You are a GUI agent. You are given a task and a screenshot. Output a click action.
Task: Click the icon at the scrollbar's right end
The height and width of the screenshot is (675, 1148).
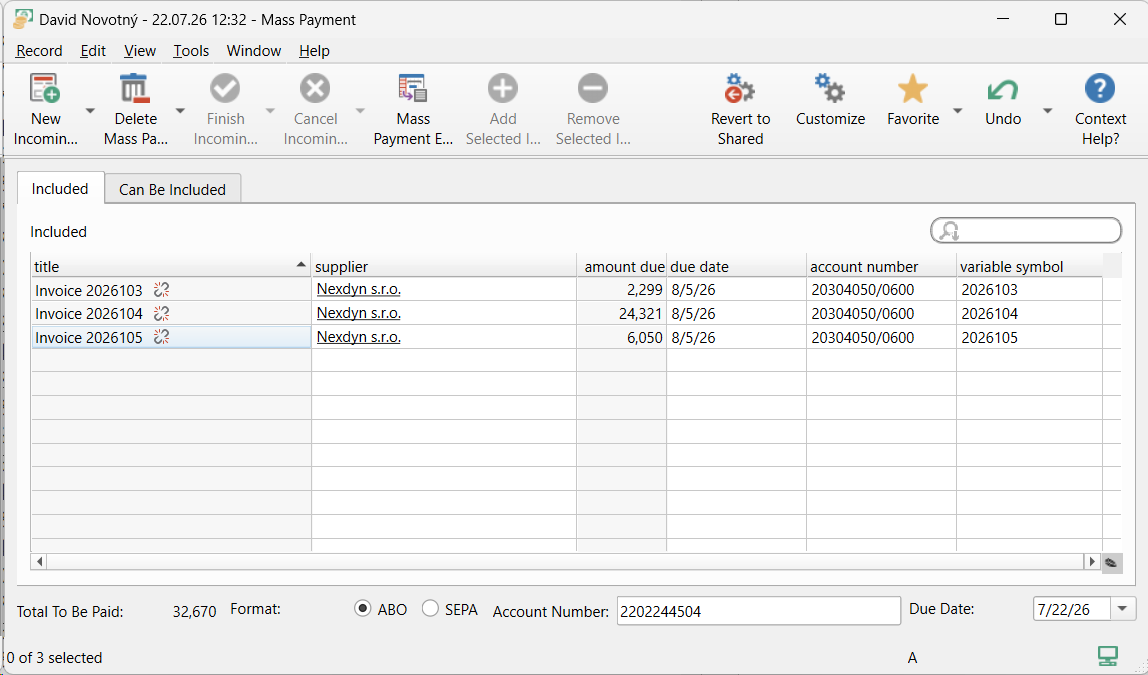pos(1111,562)
